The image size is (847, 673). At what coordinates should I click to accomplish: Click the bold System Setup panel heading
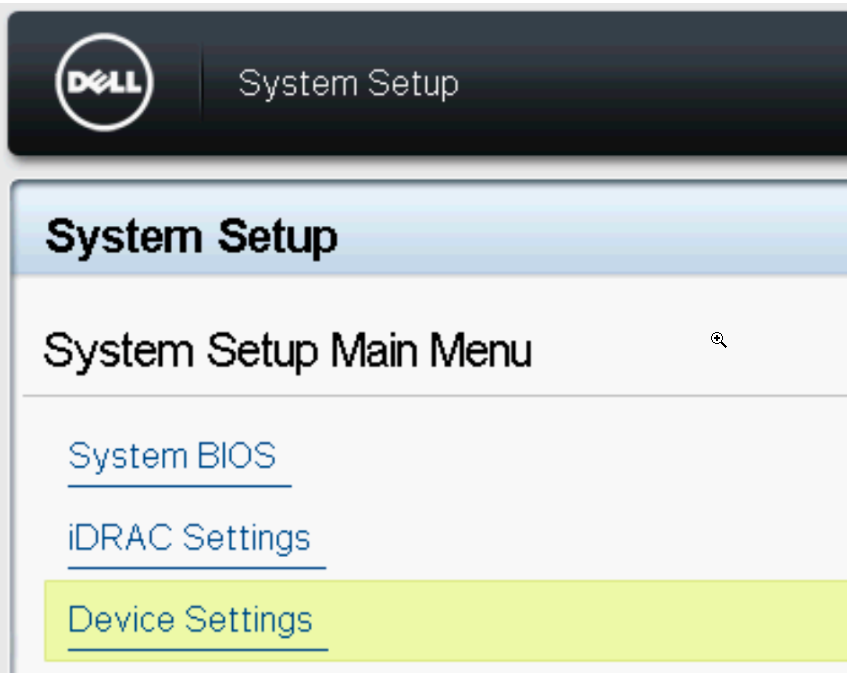coord(192,237)
